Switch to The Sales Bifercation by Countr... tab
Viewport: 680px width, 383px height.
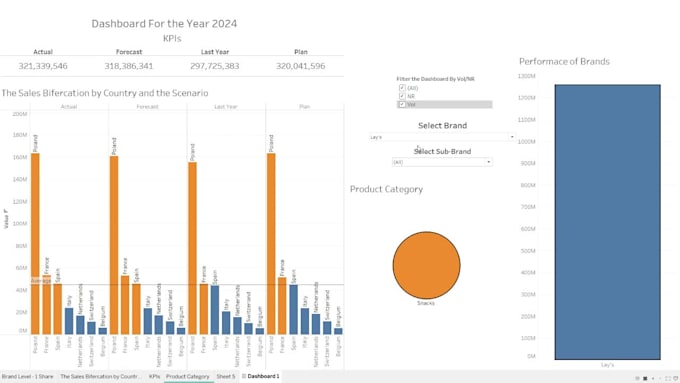click(x=100, y=376)
